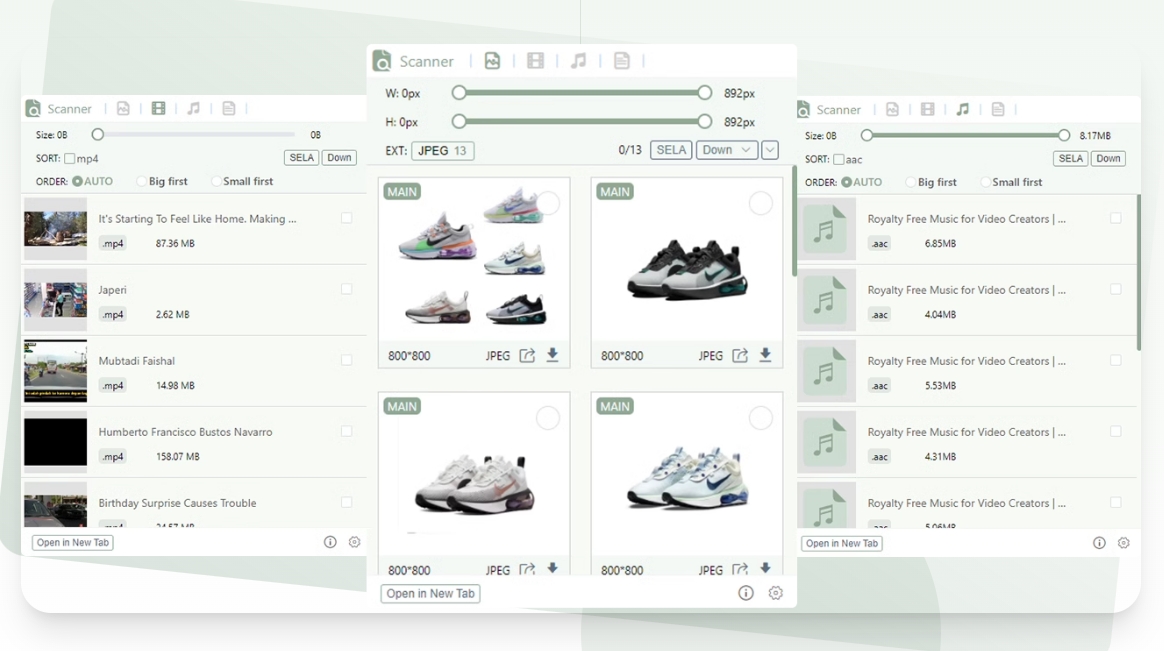Click the 6.85MB audio file music icon
This screenshot has width=1164, height=651.
tap(825, 229)
